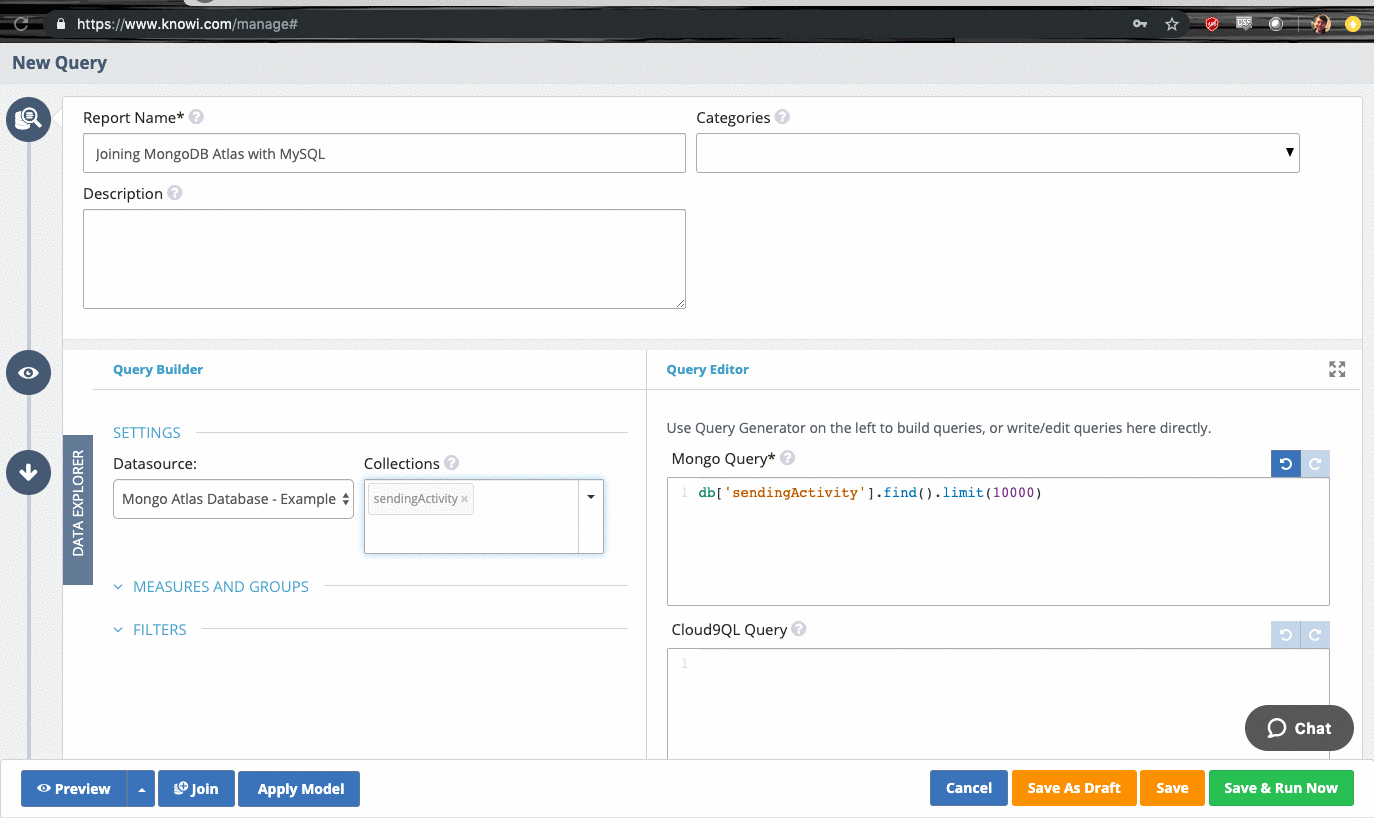Bookmark this page with star icon

(x=1172, y=23)
